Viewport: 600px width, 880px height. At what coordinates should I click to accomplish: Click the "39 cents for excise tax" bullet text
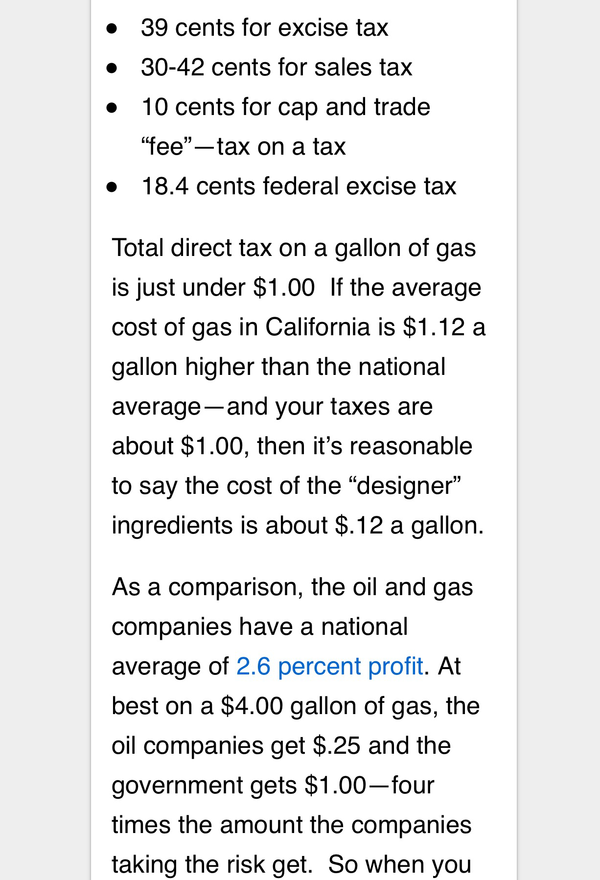264,27
